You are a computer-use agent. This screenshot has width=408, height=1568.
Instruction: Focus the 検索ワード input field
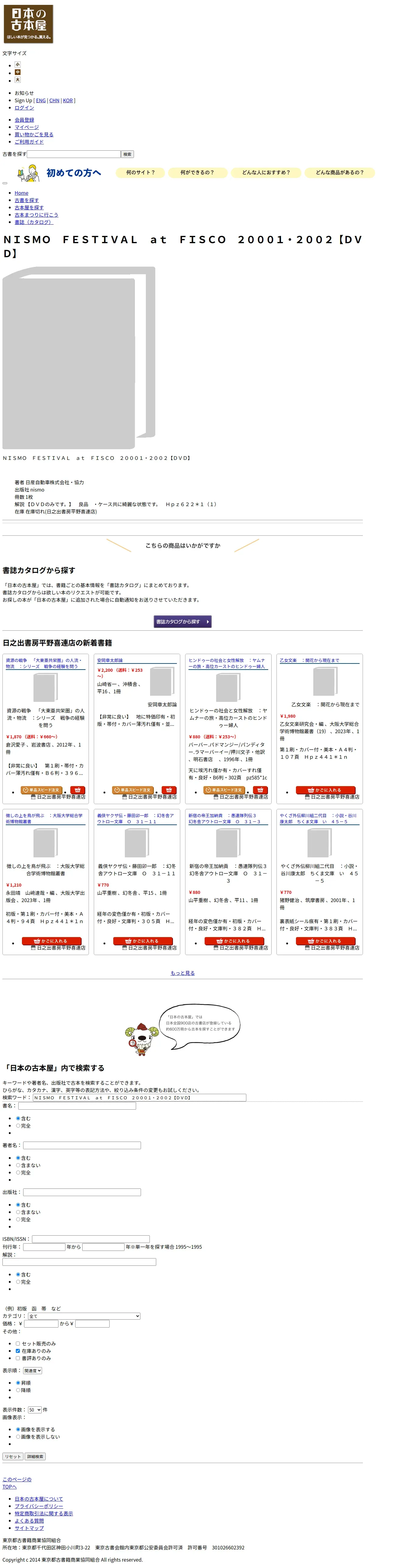[139, 1097]
